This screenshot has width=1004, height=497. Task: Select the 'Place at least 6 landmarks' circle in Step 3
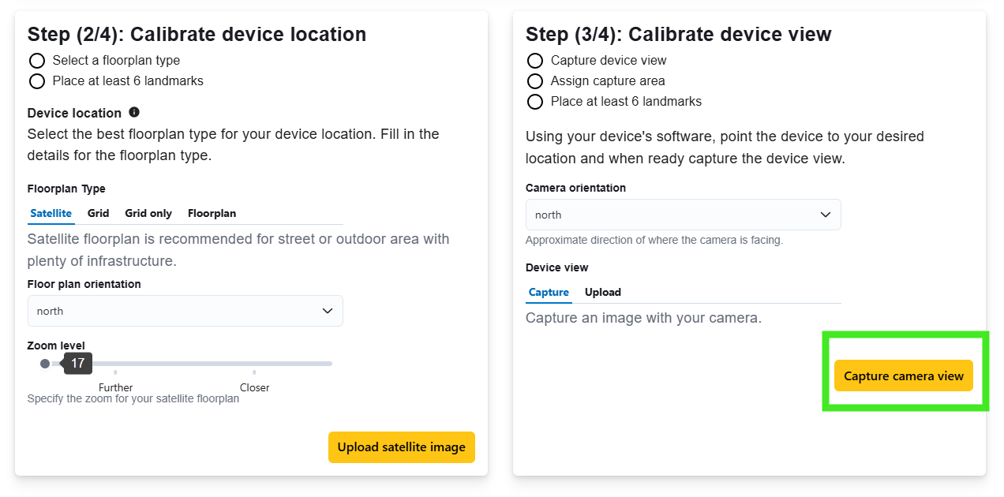[535, 102]
